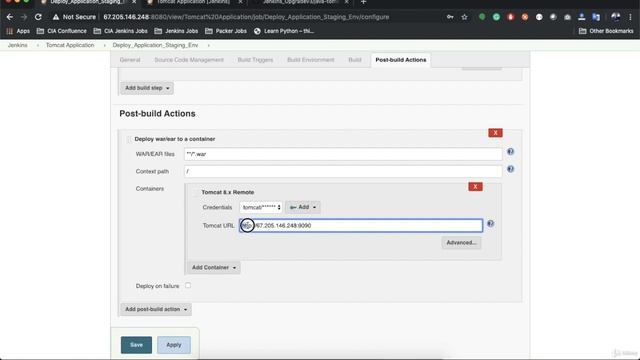Switch to the Build Environment tab

pyautogui.click(x=311, y=60)
